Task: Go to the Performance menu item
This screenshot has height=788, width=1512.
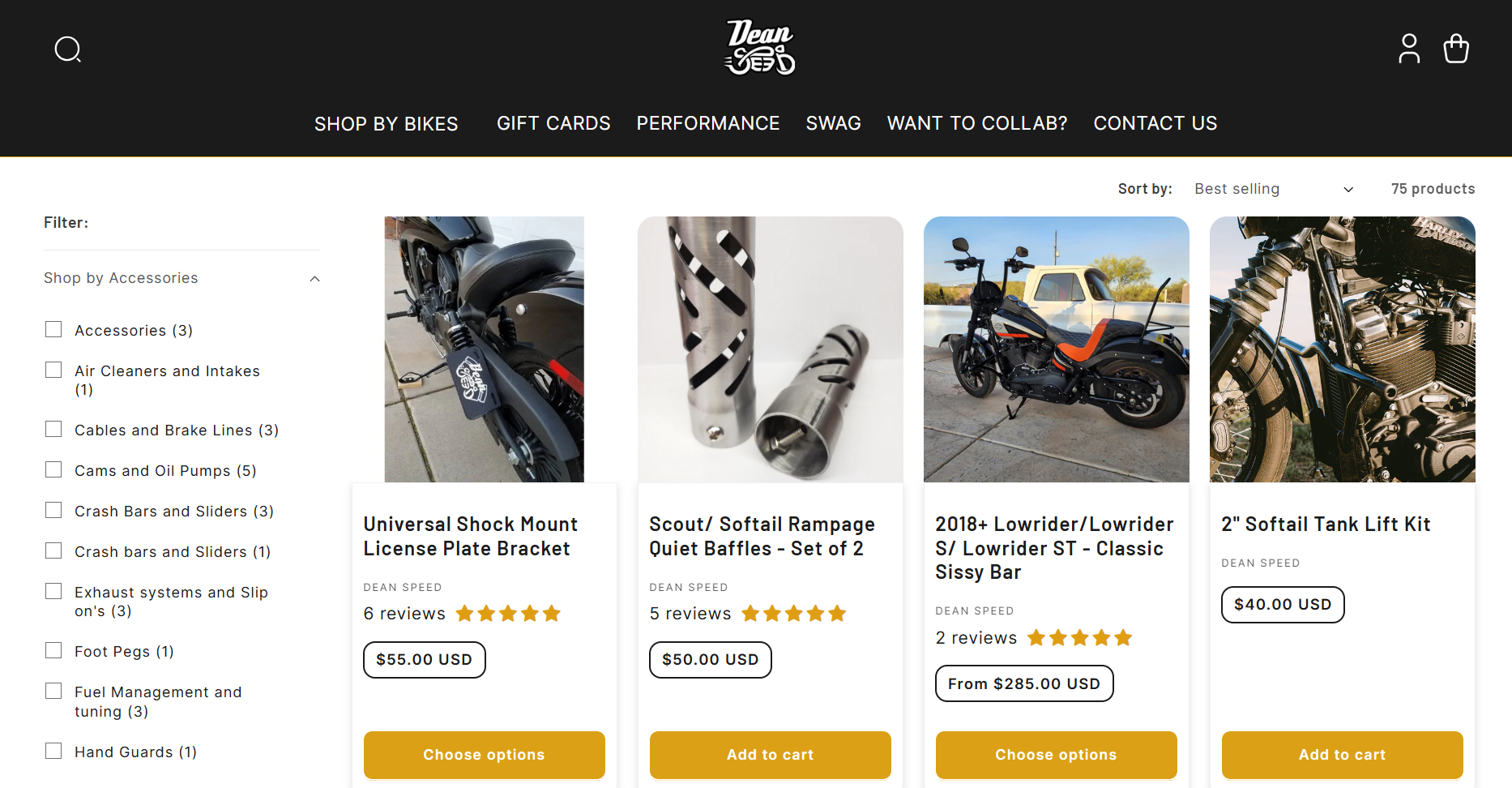Action: coord(707,123)
